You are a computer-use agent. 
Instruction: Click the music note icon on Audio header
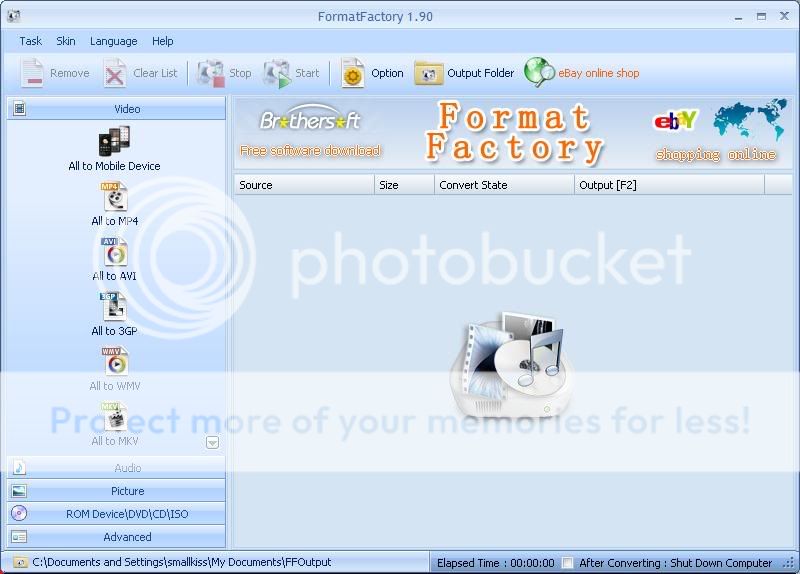(x=19, y=467)
